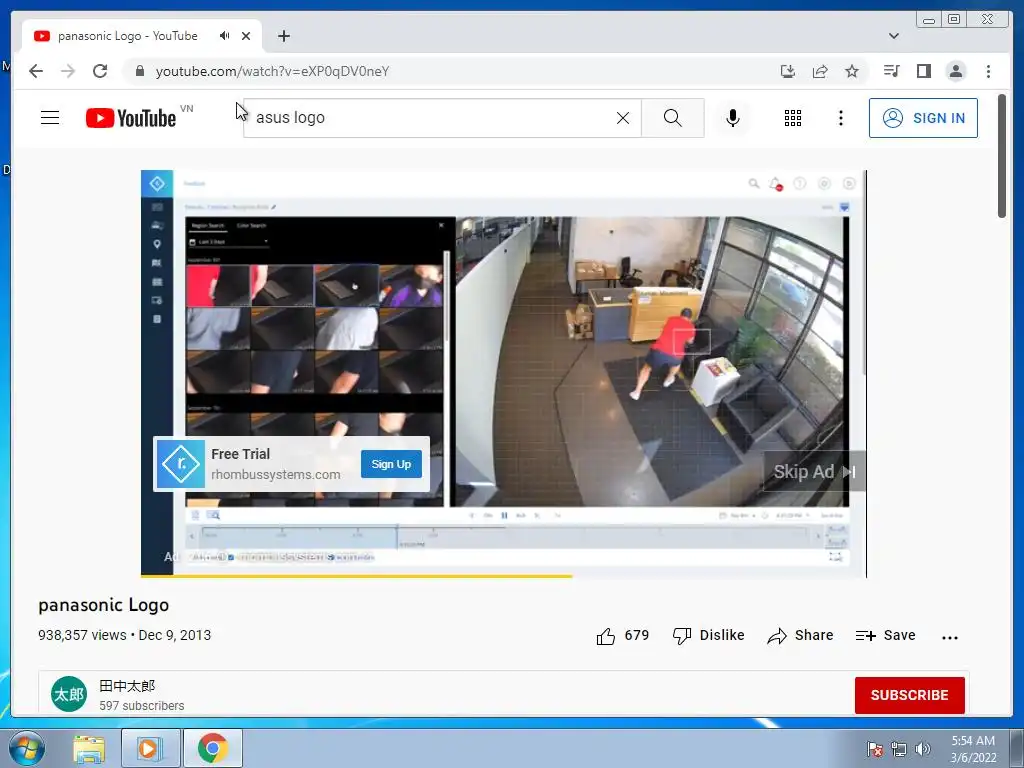Screen dimensions: 1024x768
Task: Click the '597 subscribers' text
Action: point(142,706)
